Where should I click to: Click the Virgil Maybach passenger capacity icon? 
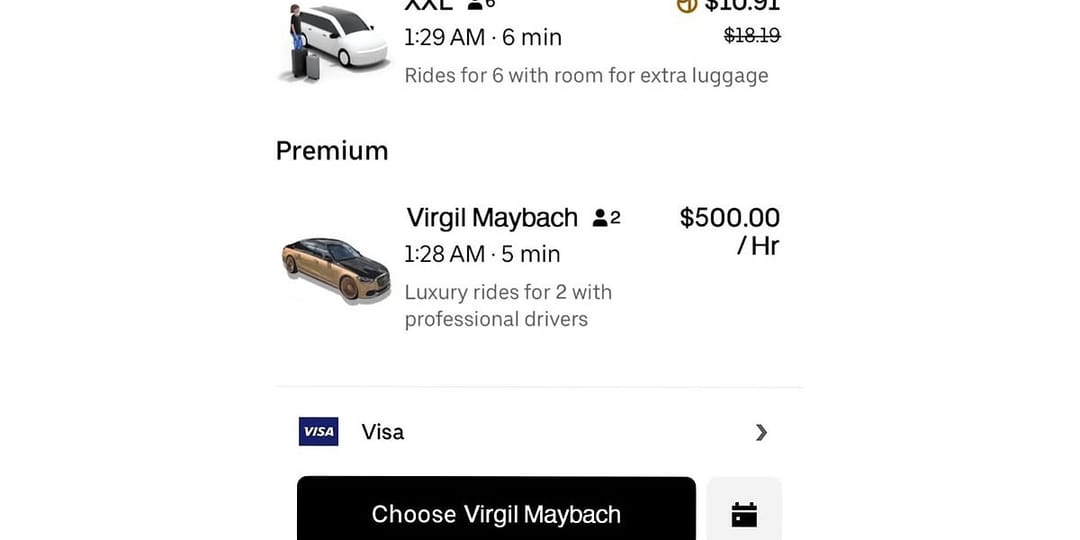(x=606, y=217)
